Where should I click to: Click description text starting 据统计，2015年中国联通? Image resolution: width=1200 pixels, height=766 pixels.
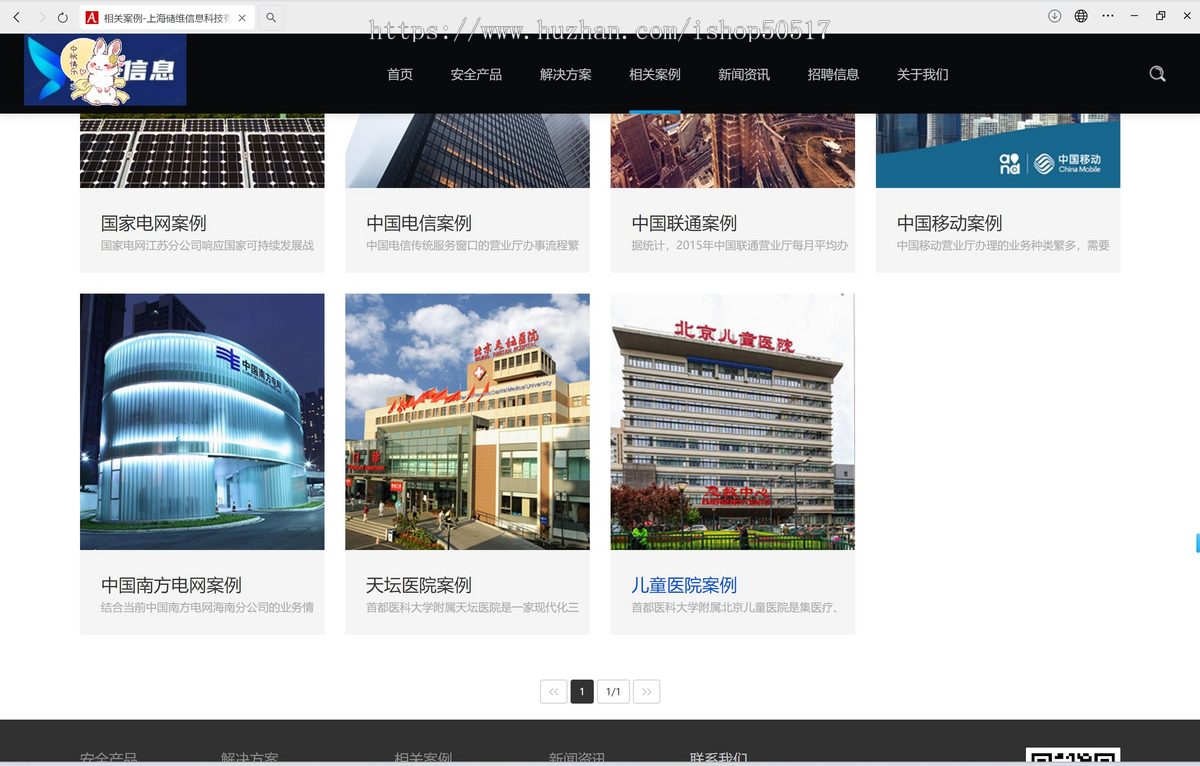tap(739, 245)
